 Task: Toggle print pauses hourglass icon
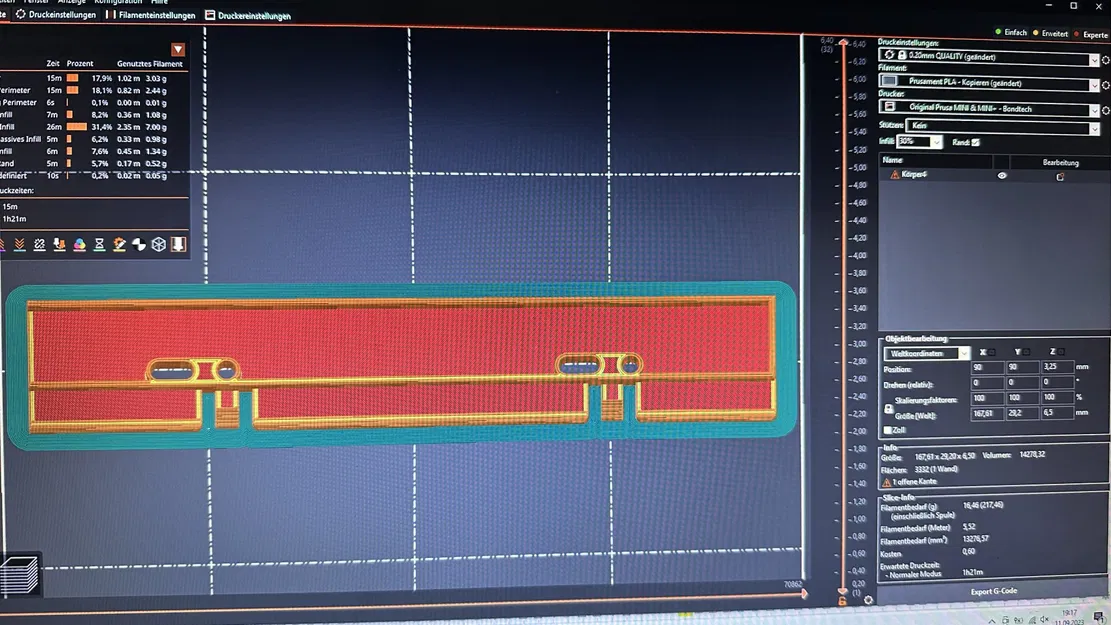99,244
